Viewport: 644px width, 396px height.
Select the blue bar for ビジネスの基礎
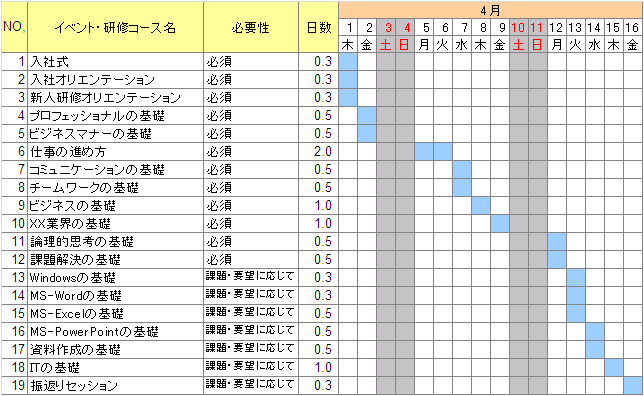pyautogui.click(x=481, y=205)
